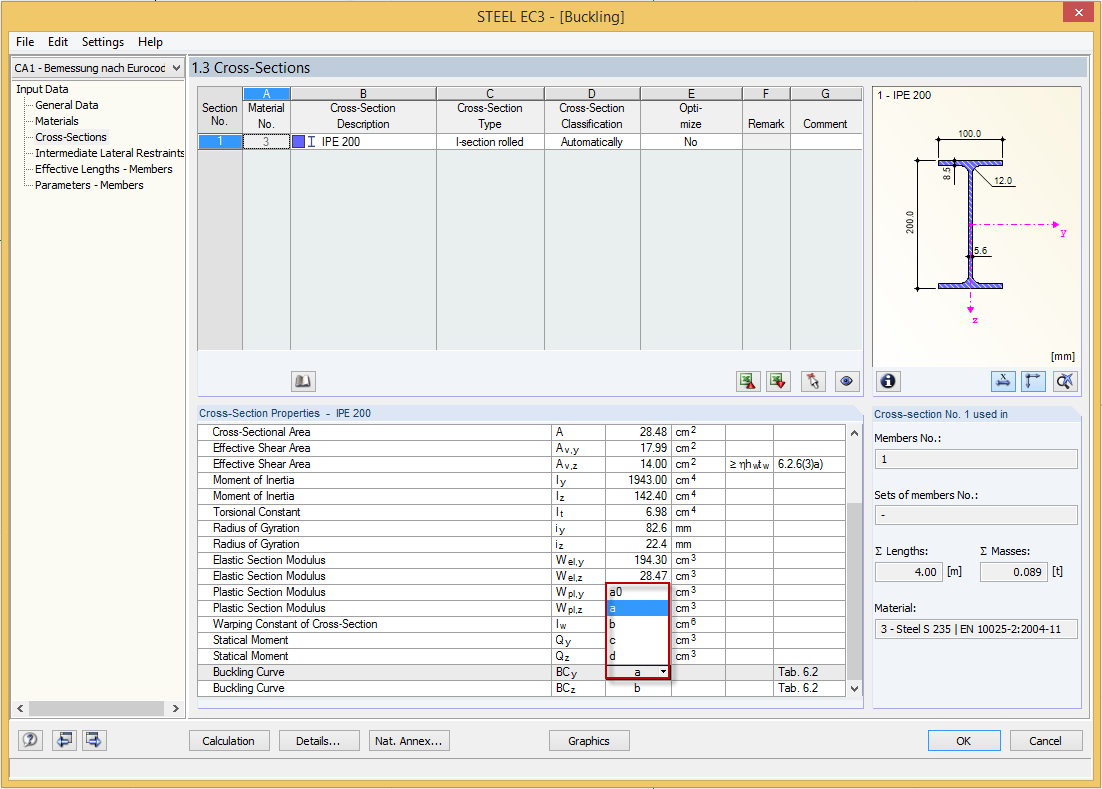This screenshot has height=789, width=1102.
Task: Click the Moment of Inertia Iy value 1943.00
Action: (x=637, y=480)
